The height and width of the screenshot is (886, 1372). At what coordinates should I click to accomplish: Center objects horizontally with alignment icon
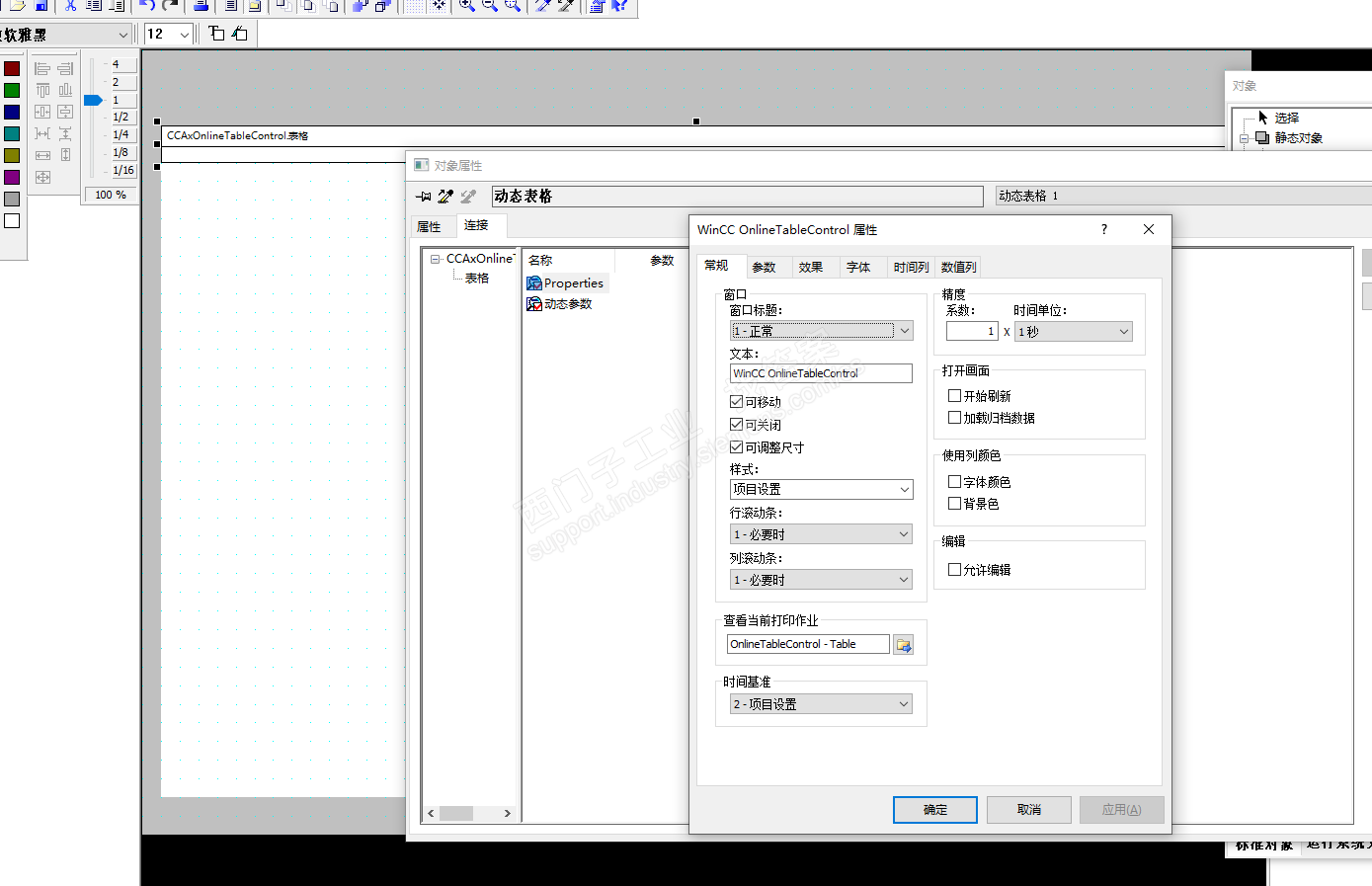(42, 112)
